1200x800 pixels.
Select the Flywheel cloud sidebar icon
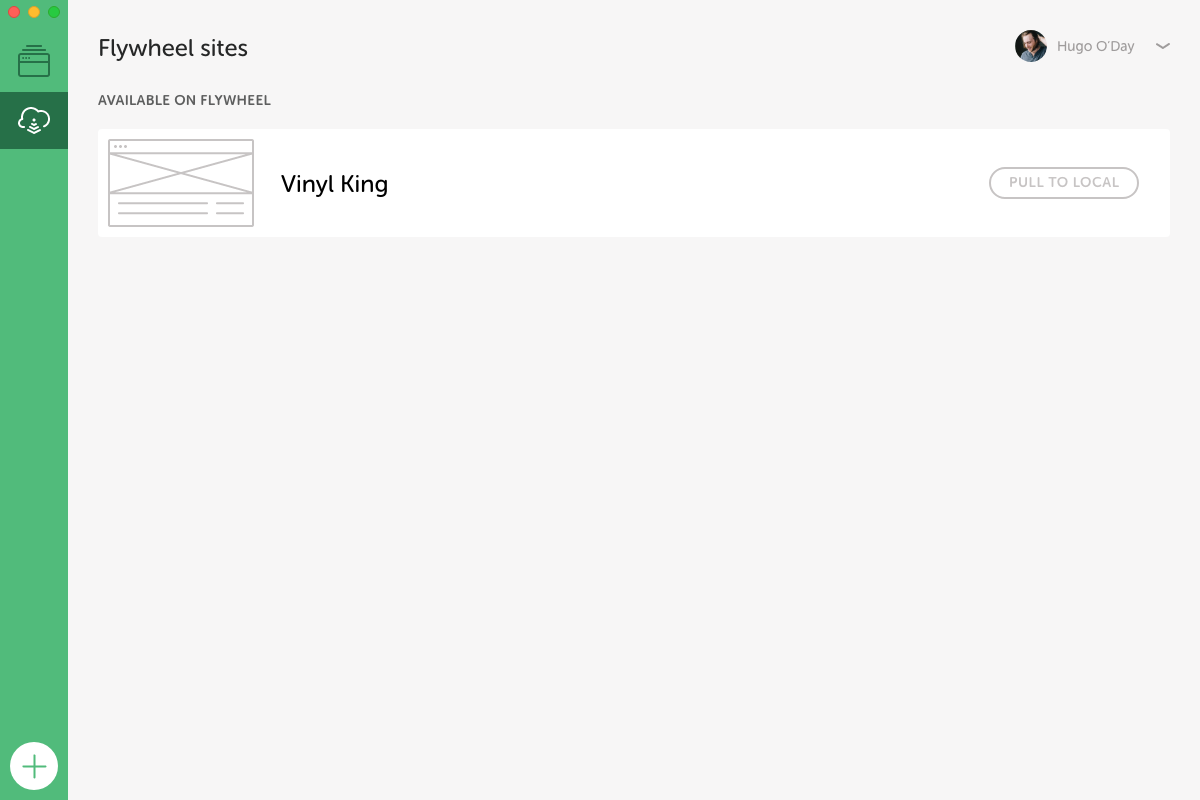[34, 121]
